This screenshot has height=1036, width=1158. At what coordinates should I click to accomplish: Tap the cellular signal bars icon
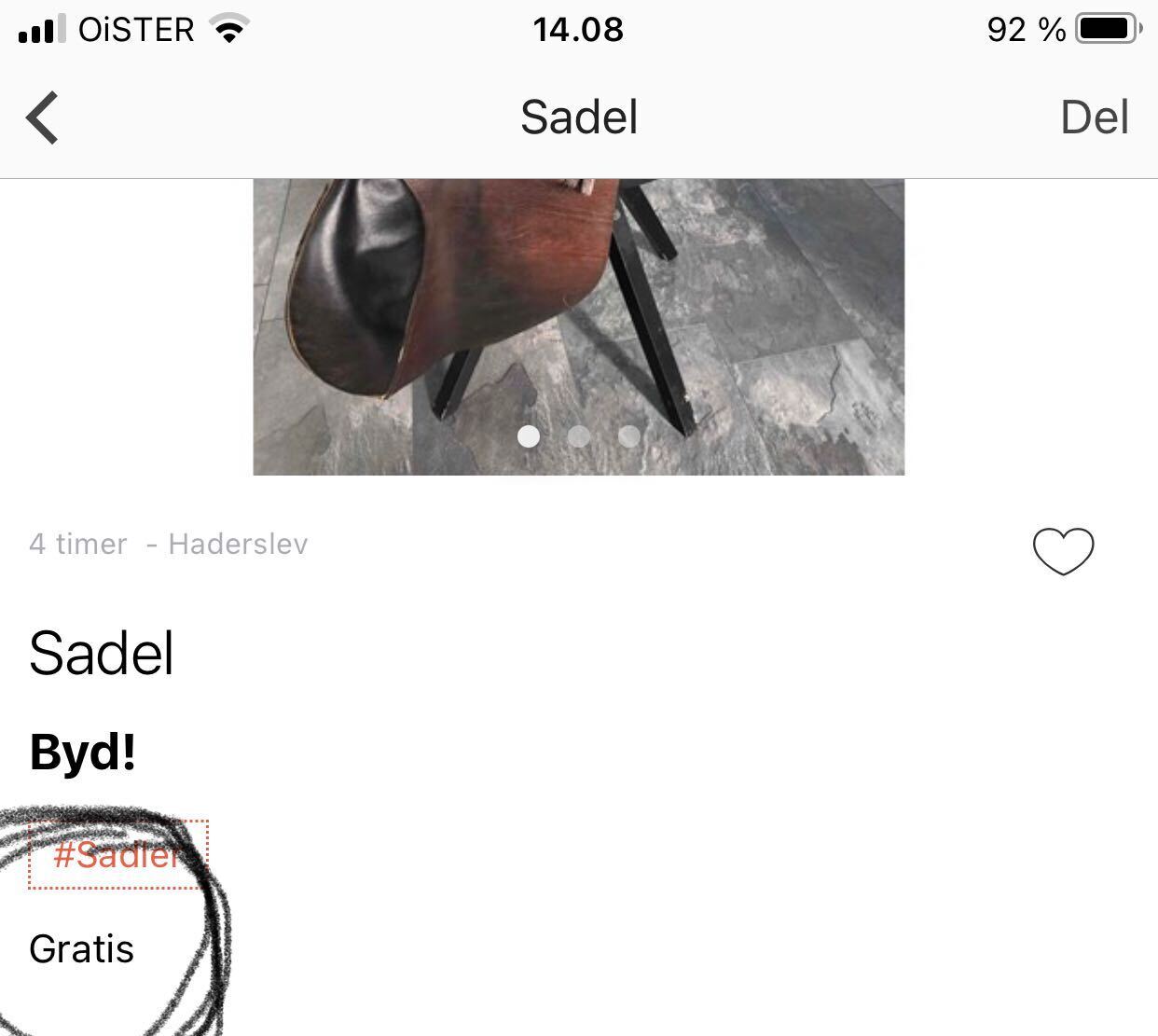pyautogui.click(x=42, y=29)
